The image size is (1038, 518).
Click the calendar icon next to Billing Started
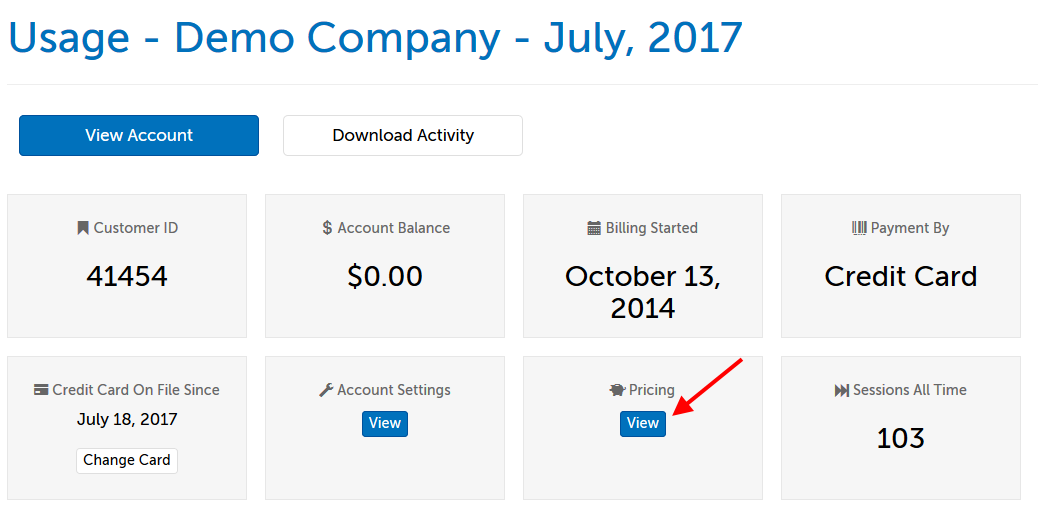click(594, 228)
